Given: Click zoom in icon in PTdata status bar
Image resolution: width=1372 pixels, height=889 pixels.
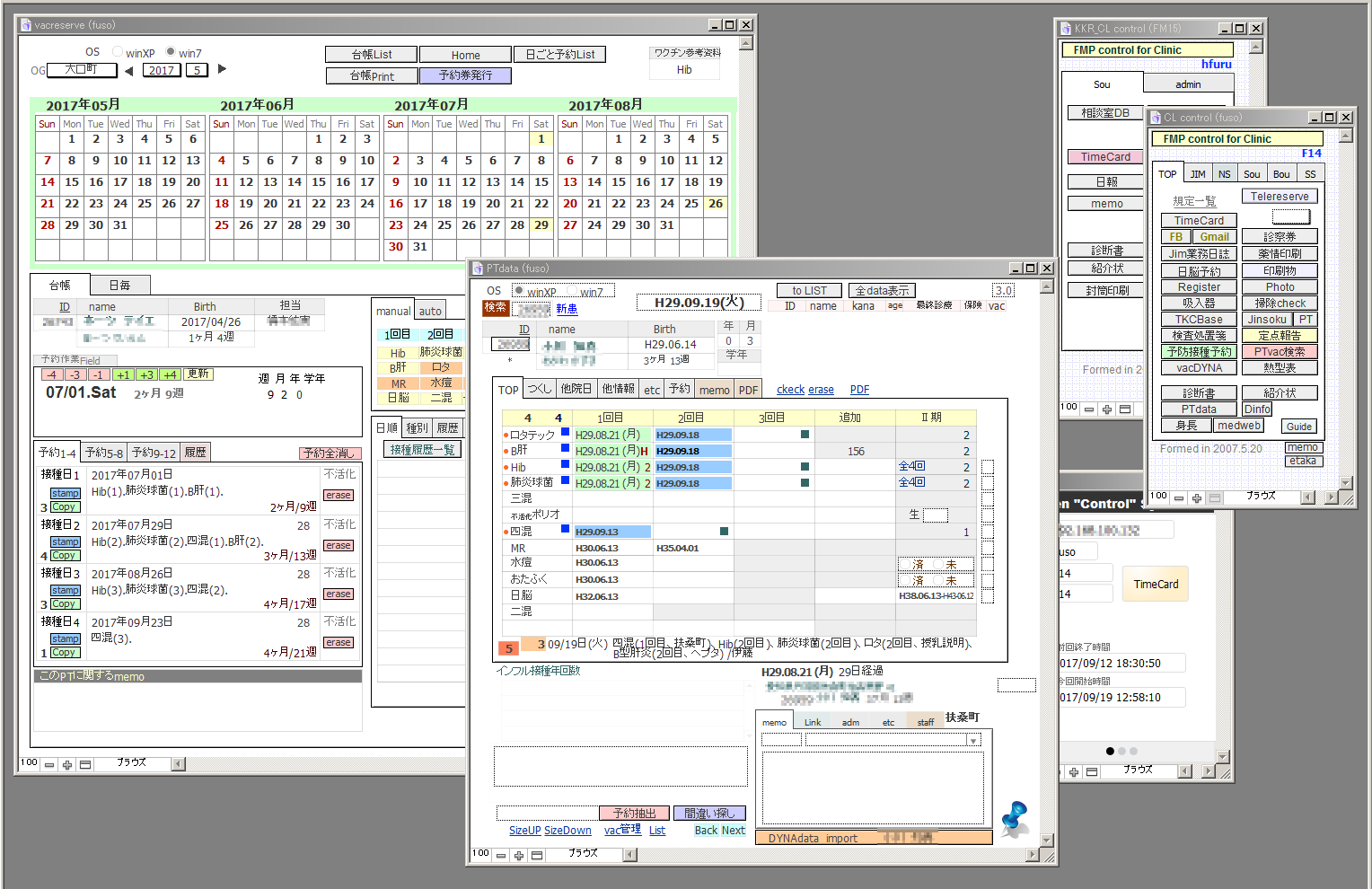Looking at the screenshot, I should [x=519, y=856].
